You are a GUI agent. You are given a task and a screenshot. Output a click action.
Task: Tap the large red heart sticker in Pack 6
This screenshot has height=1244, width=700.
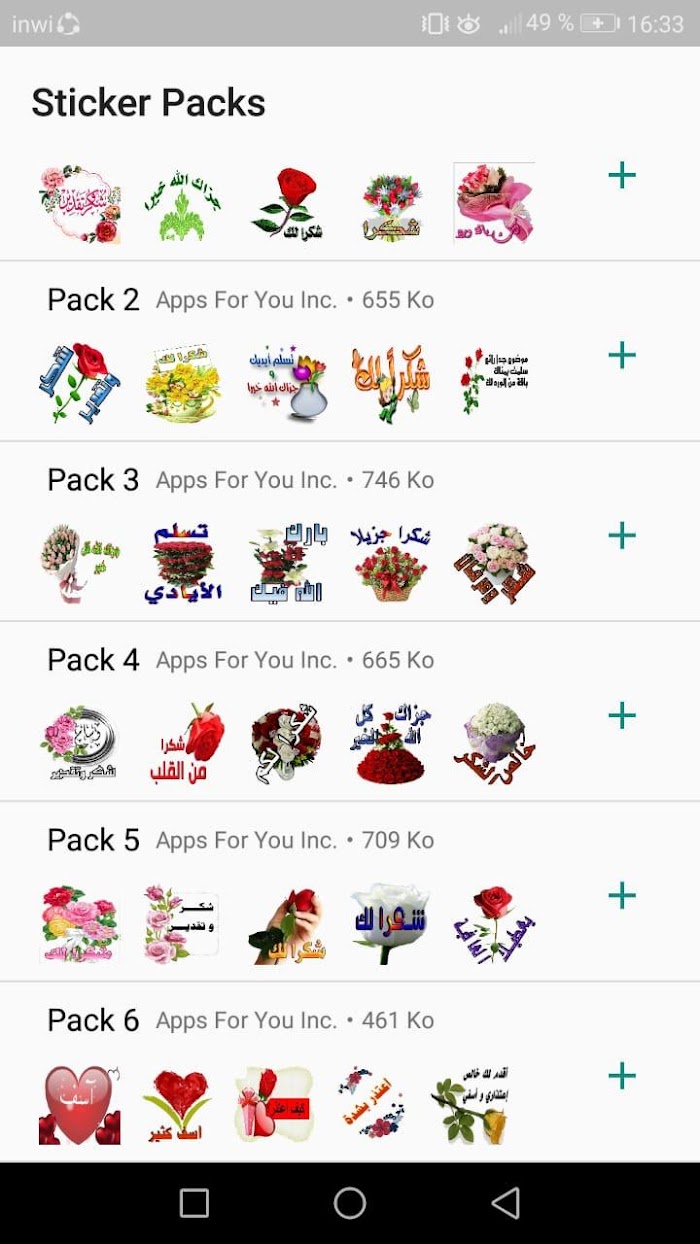(x=80, y=1105)
